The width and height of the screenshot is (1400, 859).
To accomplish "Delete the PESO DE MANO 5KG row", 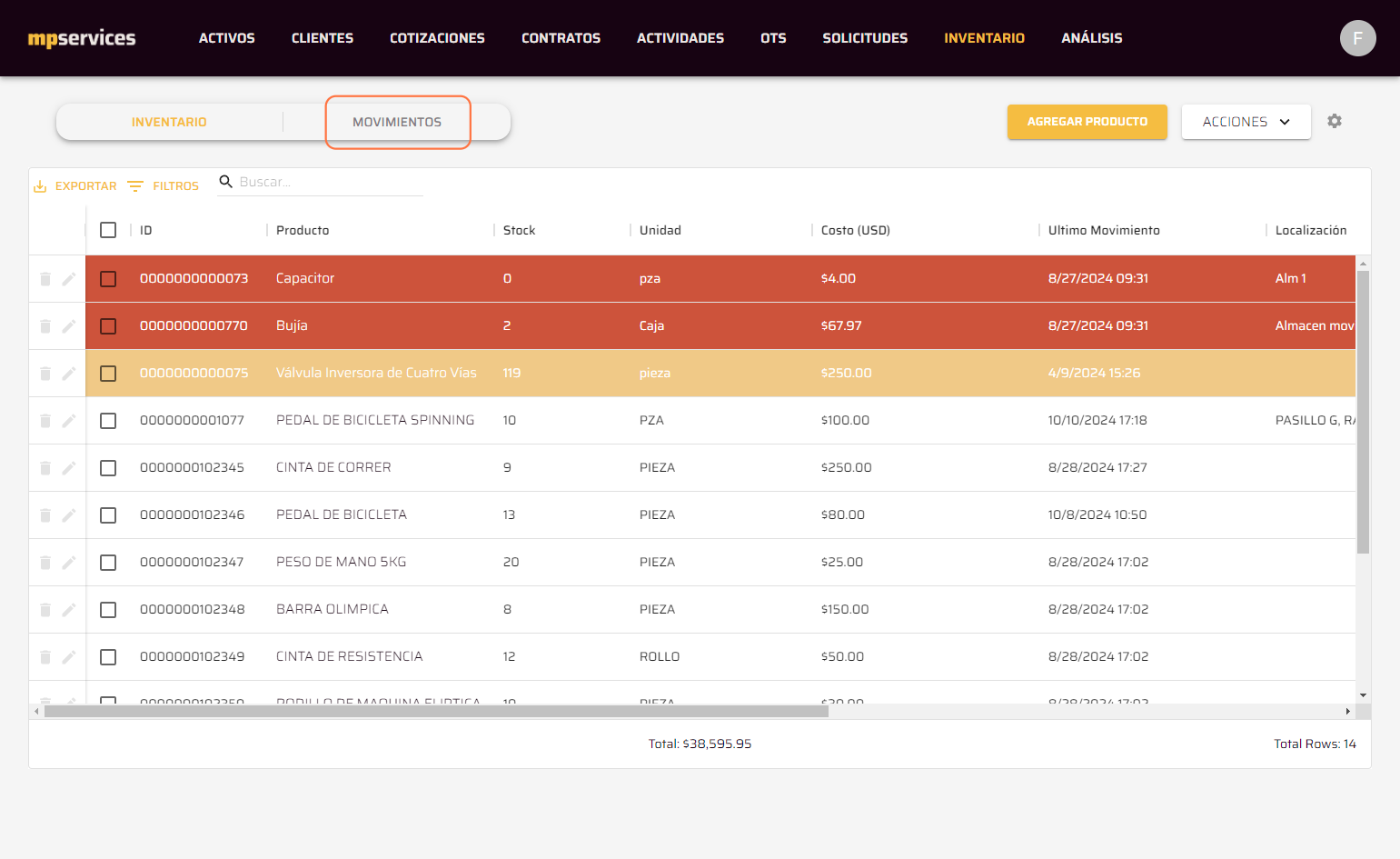I will [45, 563].
